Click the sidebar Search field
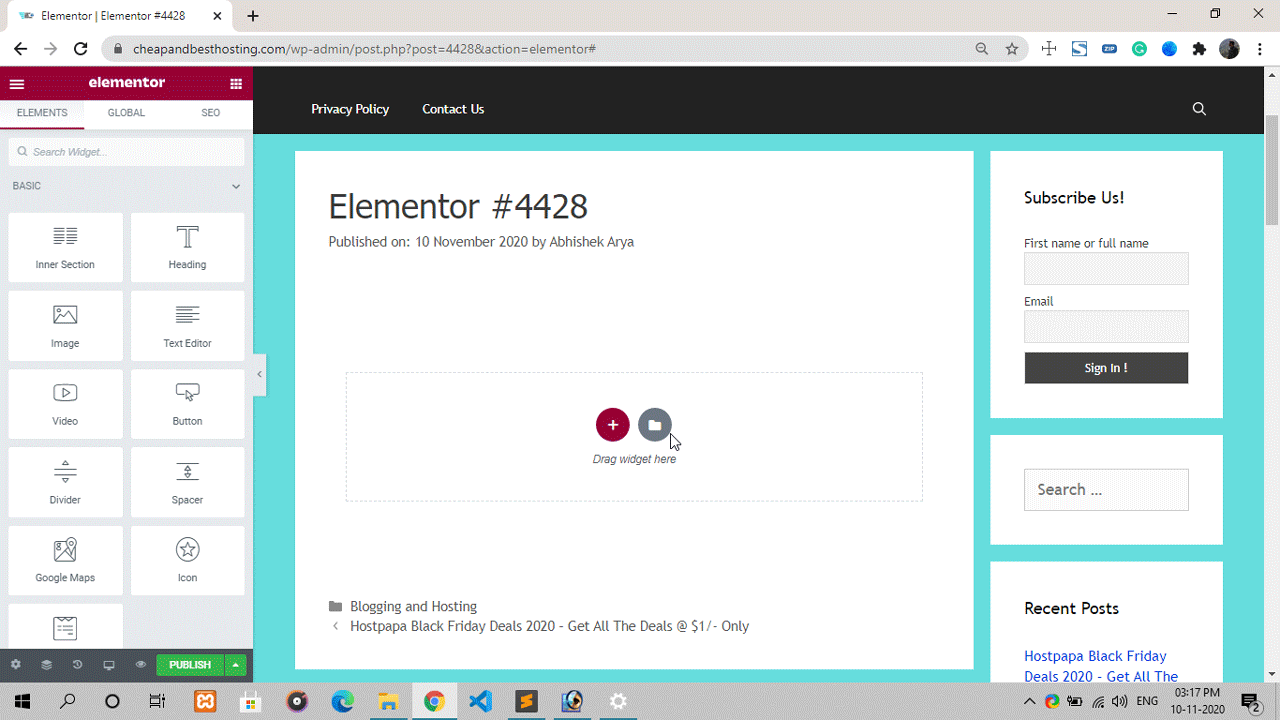 [x=1106, y=490]
